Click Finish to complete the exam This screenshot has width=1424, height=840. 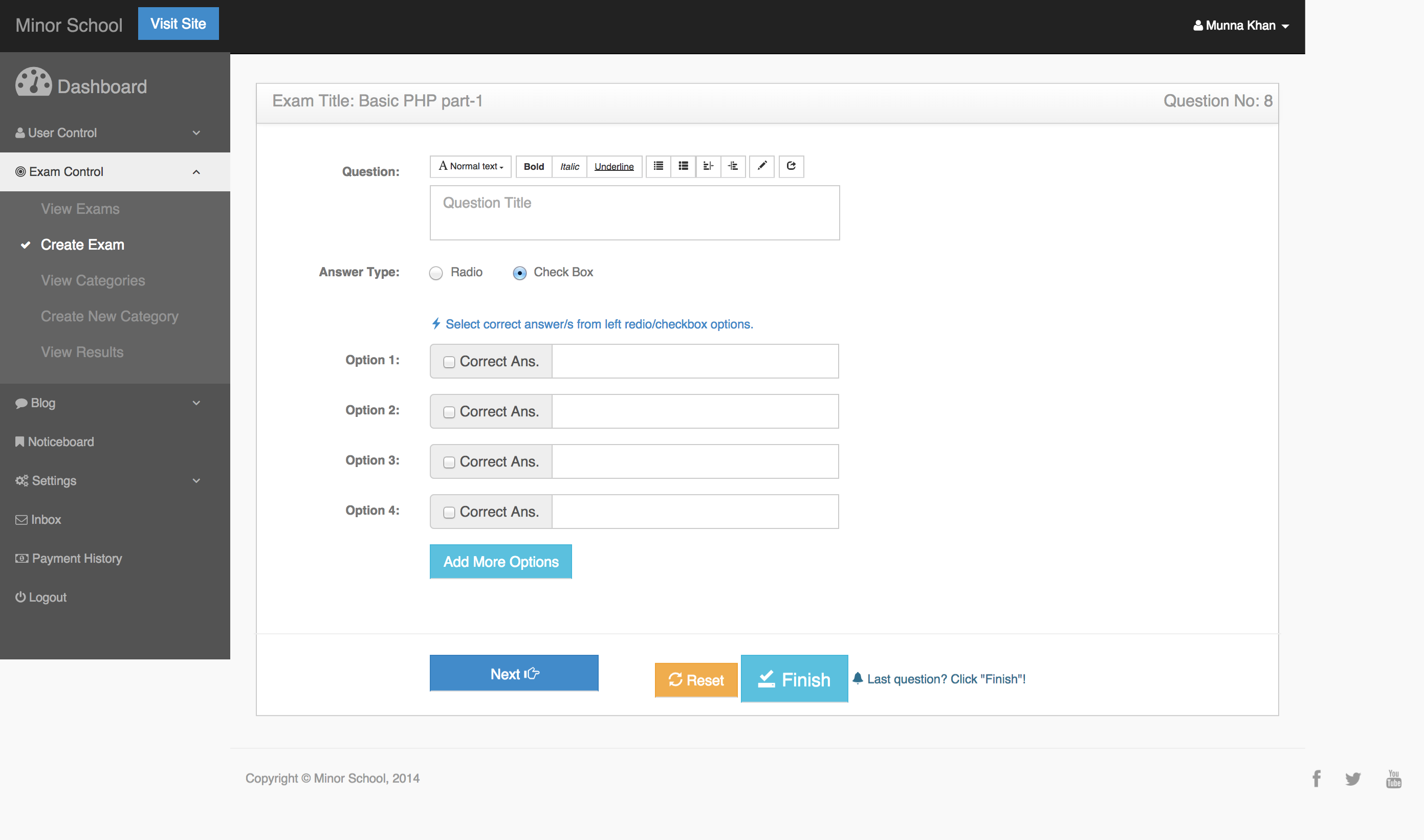coord(794,679)
